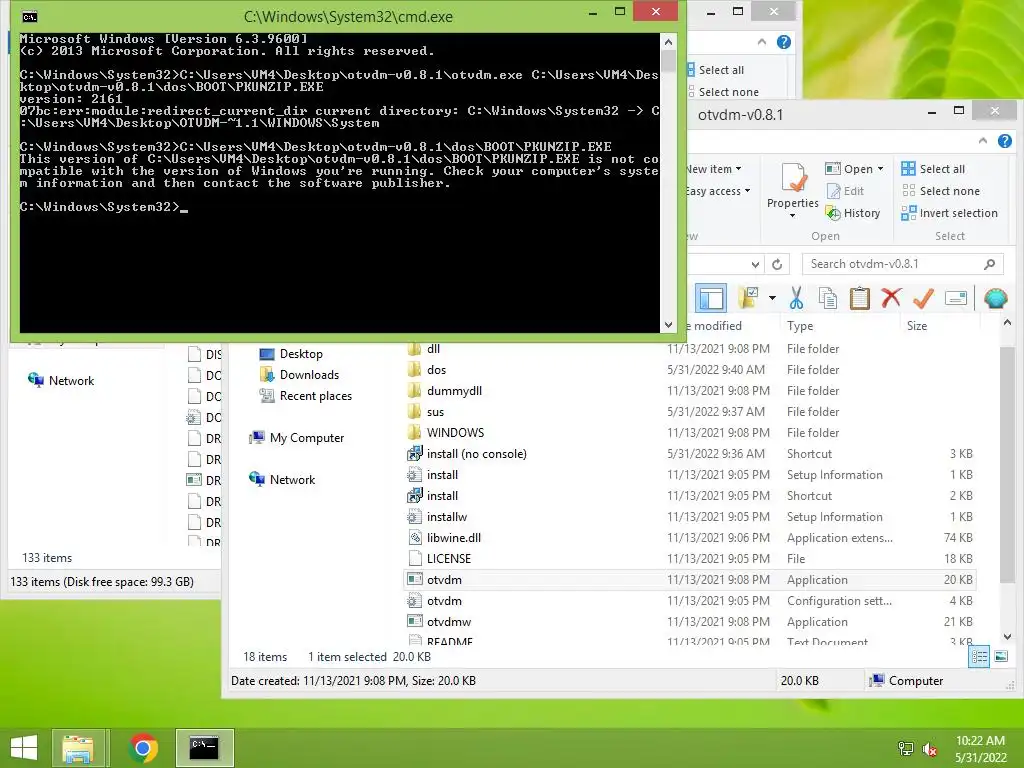Open File Explorer from the taskbar
The image size is (1024, 768).
[x=78, y=748]
